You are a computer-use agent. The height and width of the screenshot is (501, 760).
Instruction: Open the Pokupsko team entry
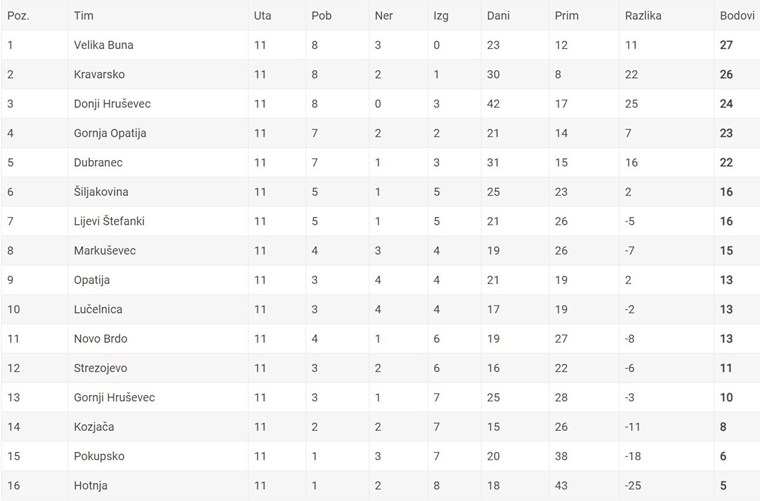point(98,457)
